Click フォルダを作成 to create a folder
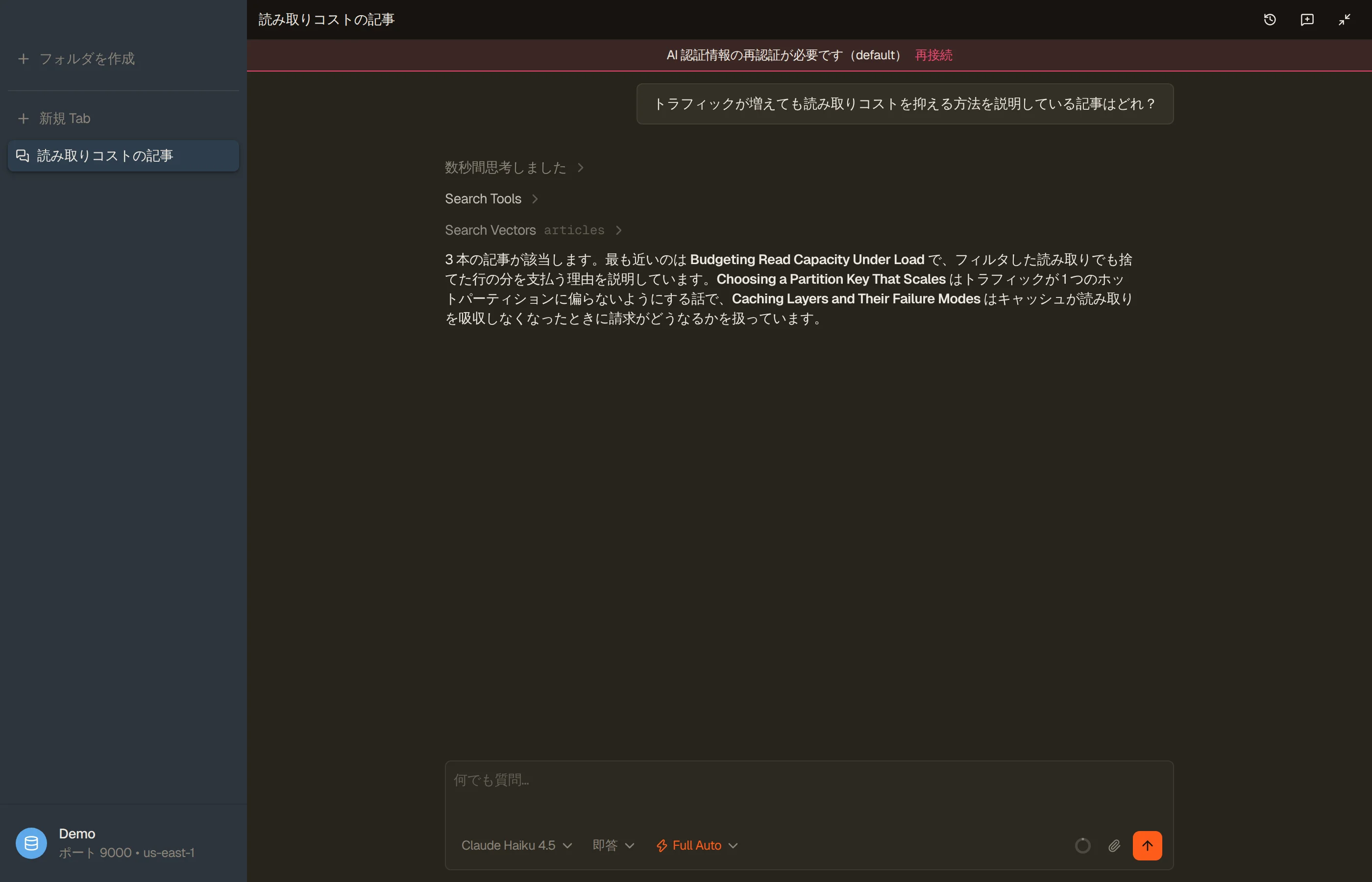1372x882 pixels. tap(123, 58)
